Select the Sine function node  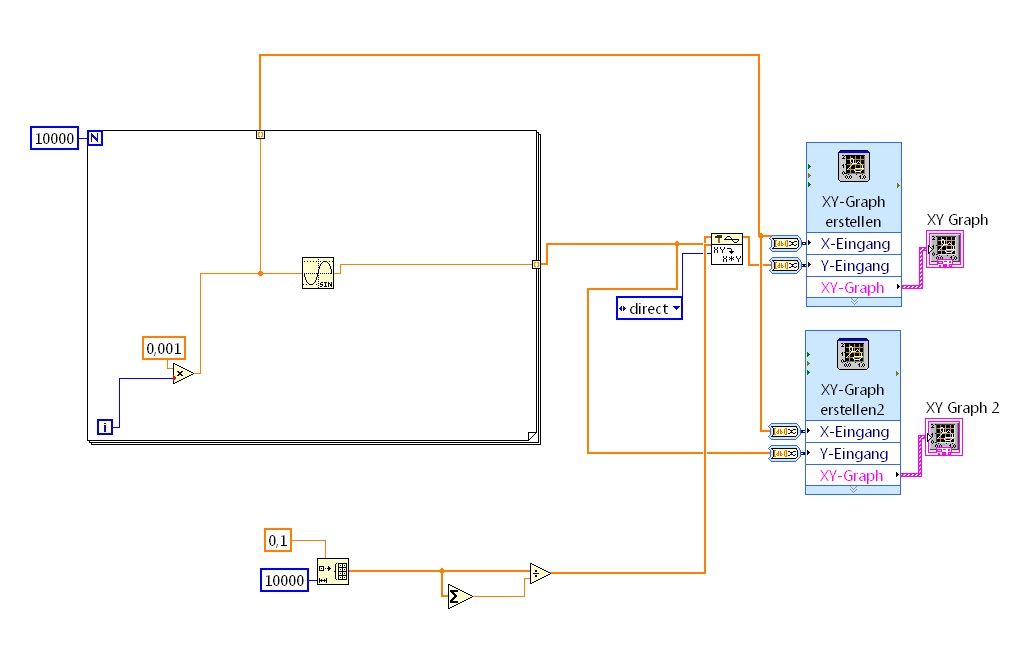click(318, 273)
